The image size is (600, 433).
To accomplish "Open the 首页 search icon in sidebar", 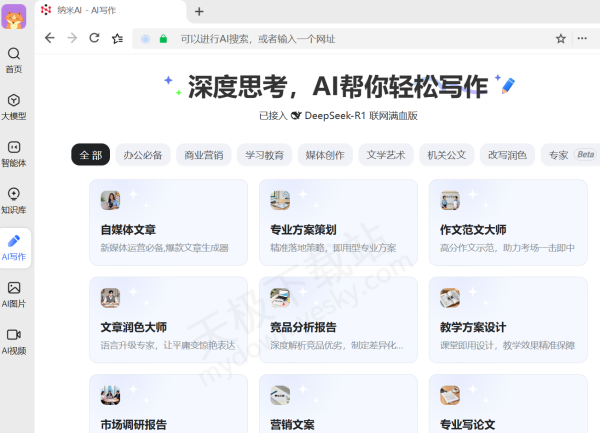I will tap(14, 59).
